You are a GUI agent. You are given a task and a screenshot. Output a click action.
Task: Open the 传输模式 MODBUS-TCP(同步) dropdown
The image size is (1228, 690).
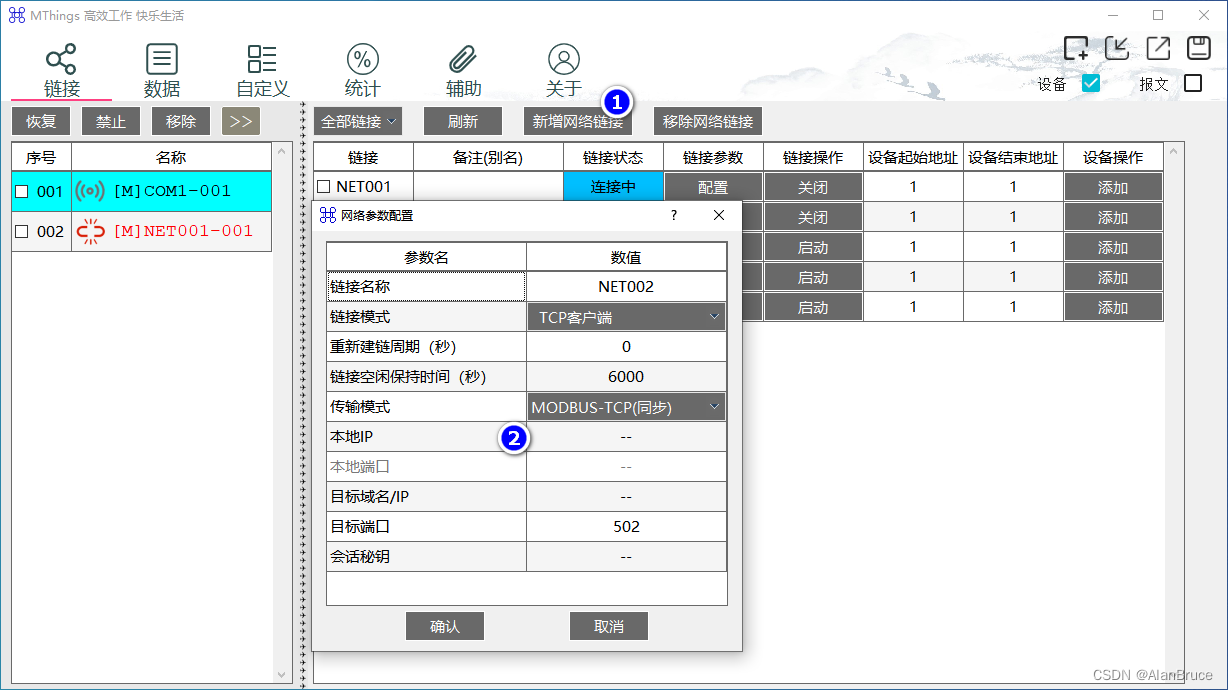coord(626,407)
